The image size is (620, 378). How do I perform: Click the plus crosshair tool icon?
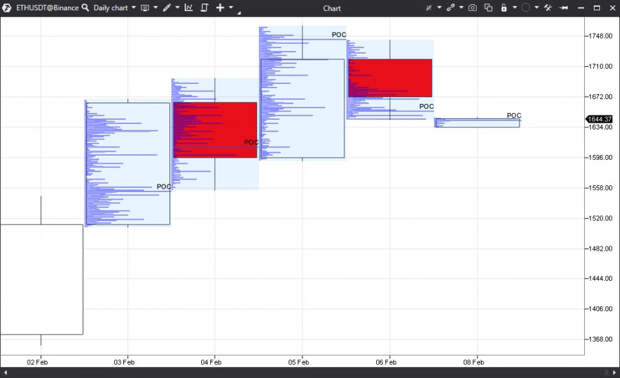click(220, 8)
